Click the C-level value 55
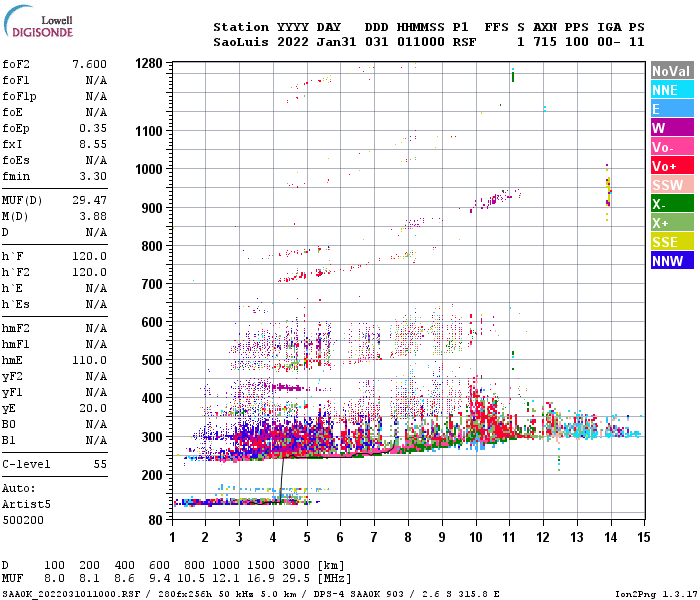The image size is (700, 600). point(100,464)
